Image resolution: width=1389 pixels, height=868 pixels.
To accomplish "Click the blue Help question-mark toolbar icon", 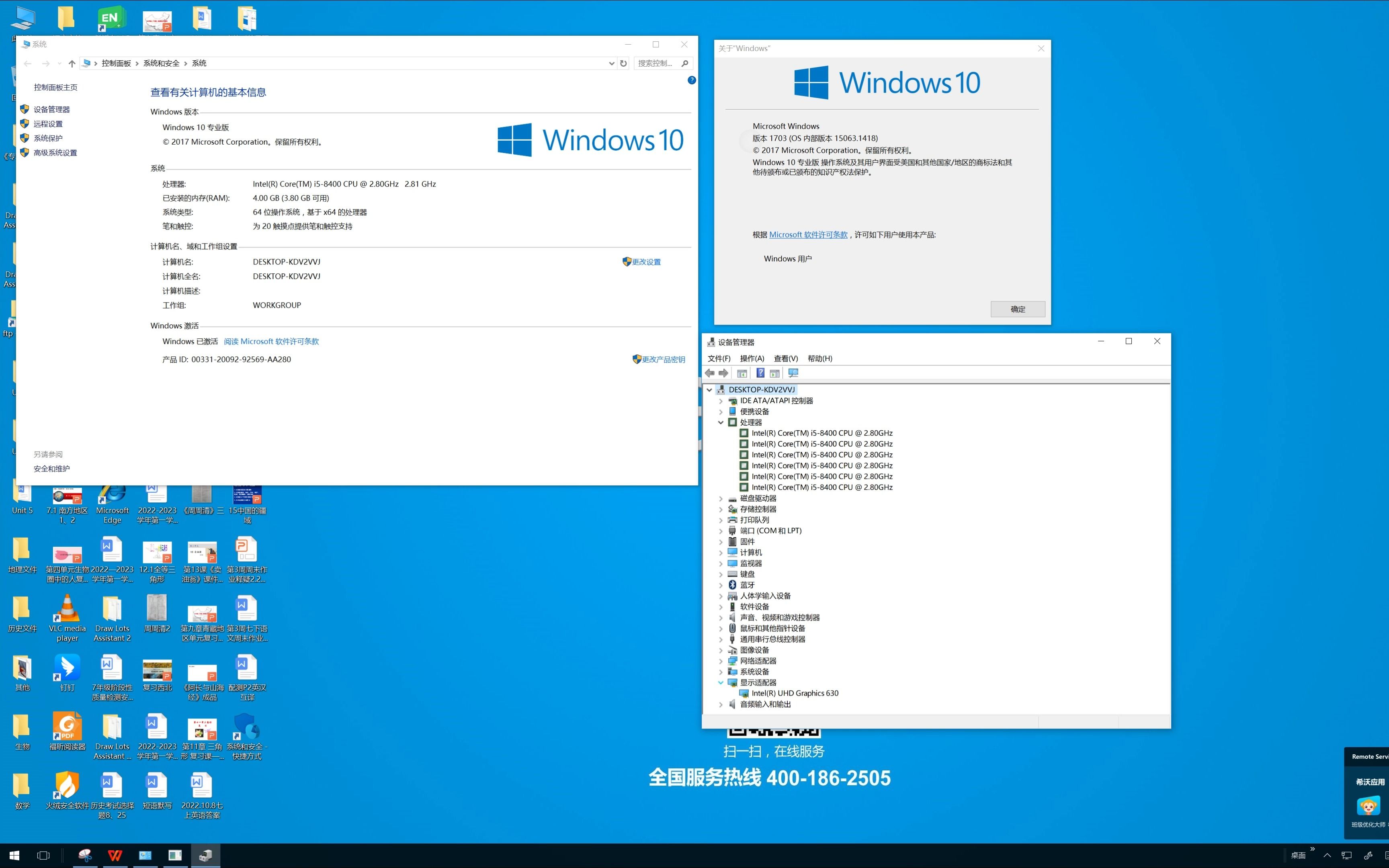I will (760, 373).
